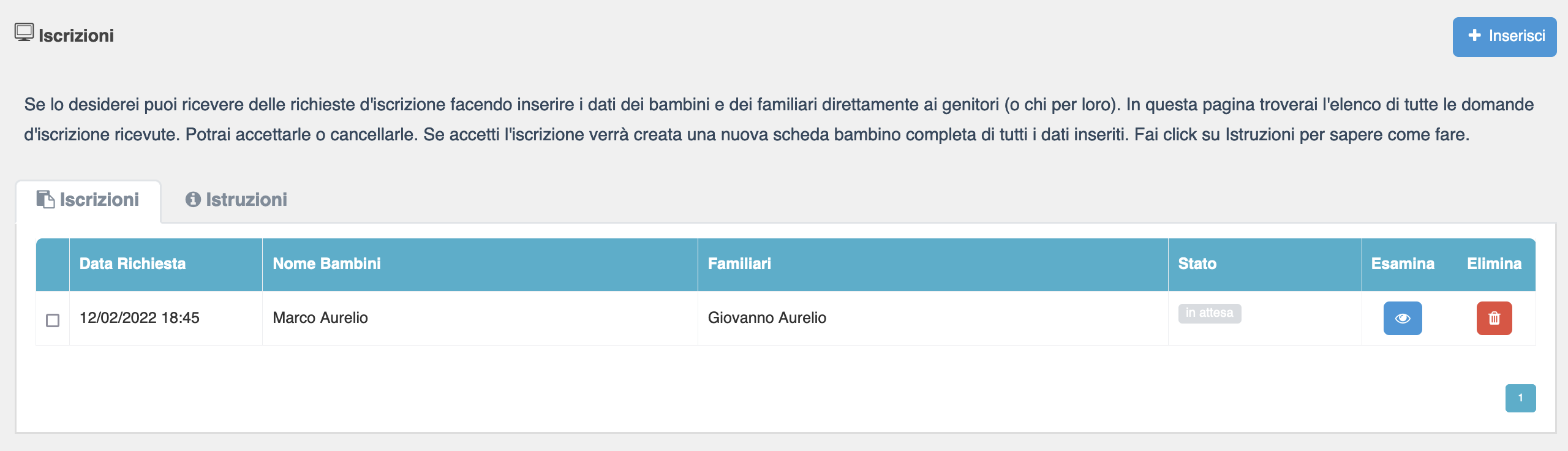1568x451 pixels.
Task: Check the box for Marco Aurelio row
Action: [53, 320]
